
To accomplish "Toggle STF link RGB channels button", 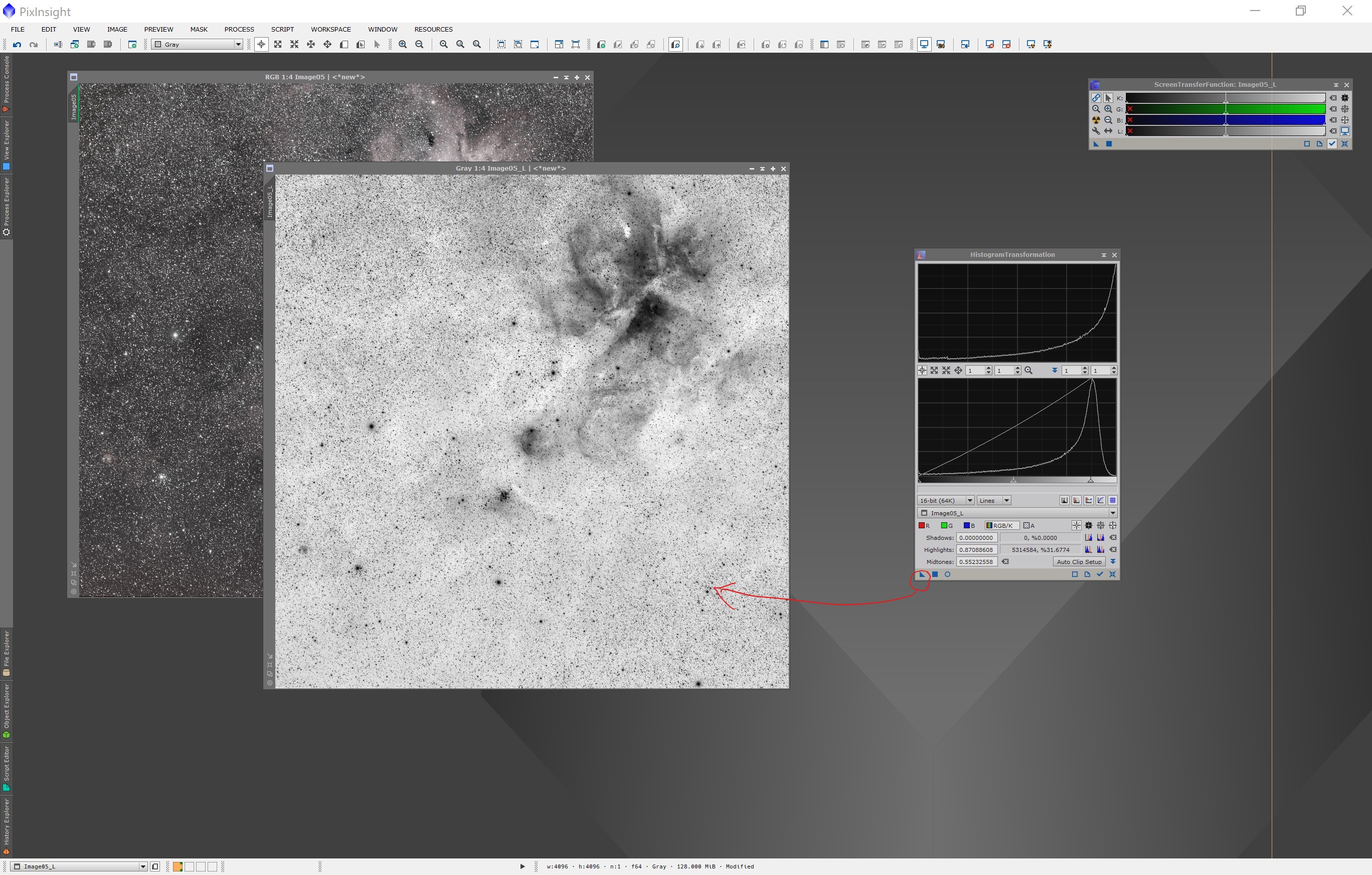I will tap(1096, 98).
